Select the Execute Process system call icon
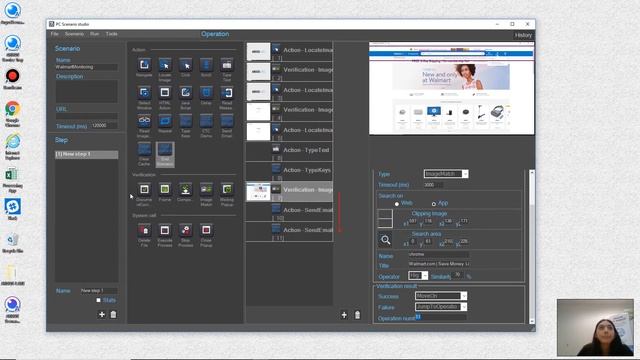 (x=165, y=230)
